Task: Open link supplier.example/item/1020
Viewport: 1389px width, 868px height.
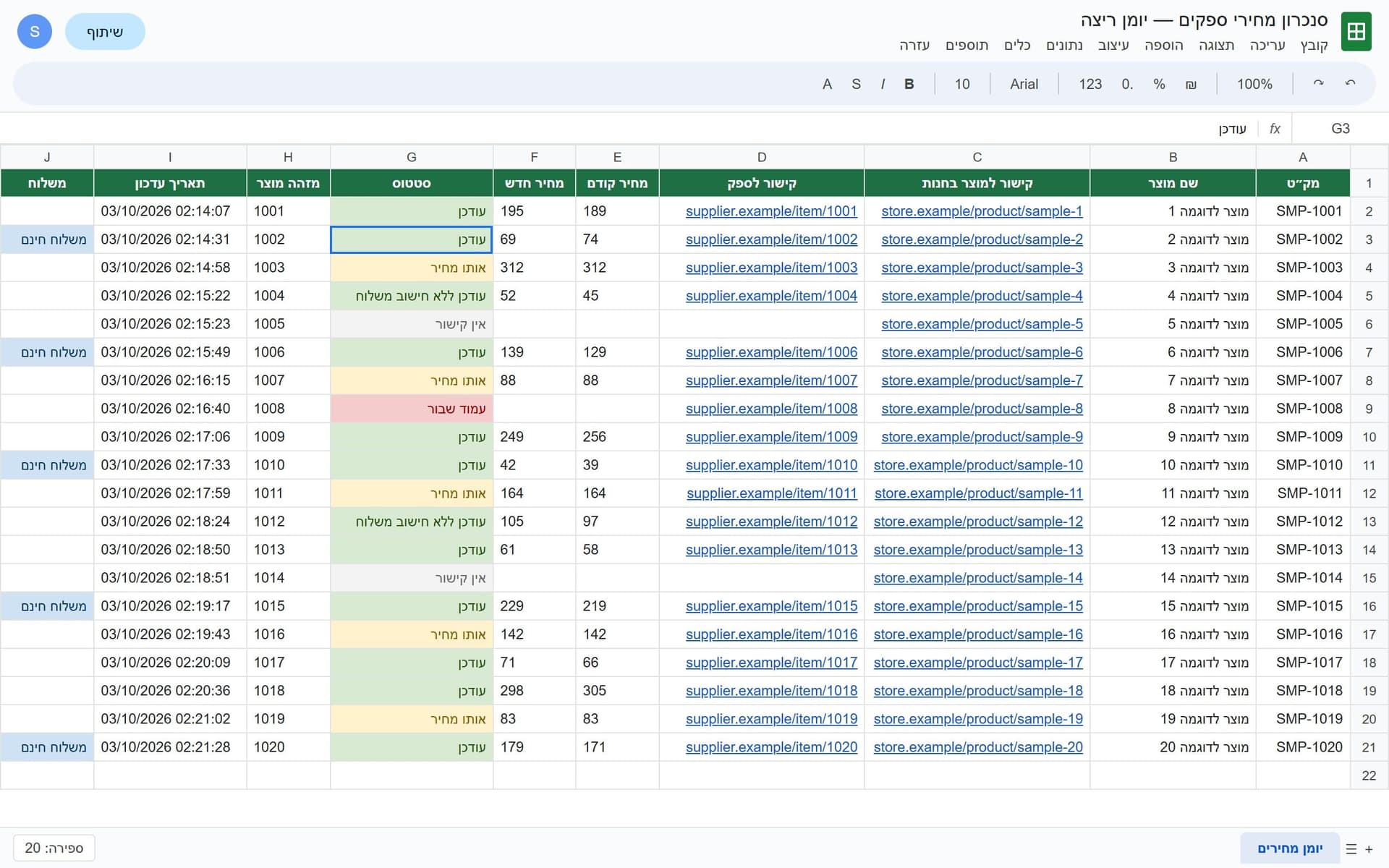Action: [x=771, y=747]
